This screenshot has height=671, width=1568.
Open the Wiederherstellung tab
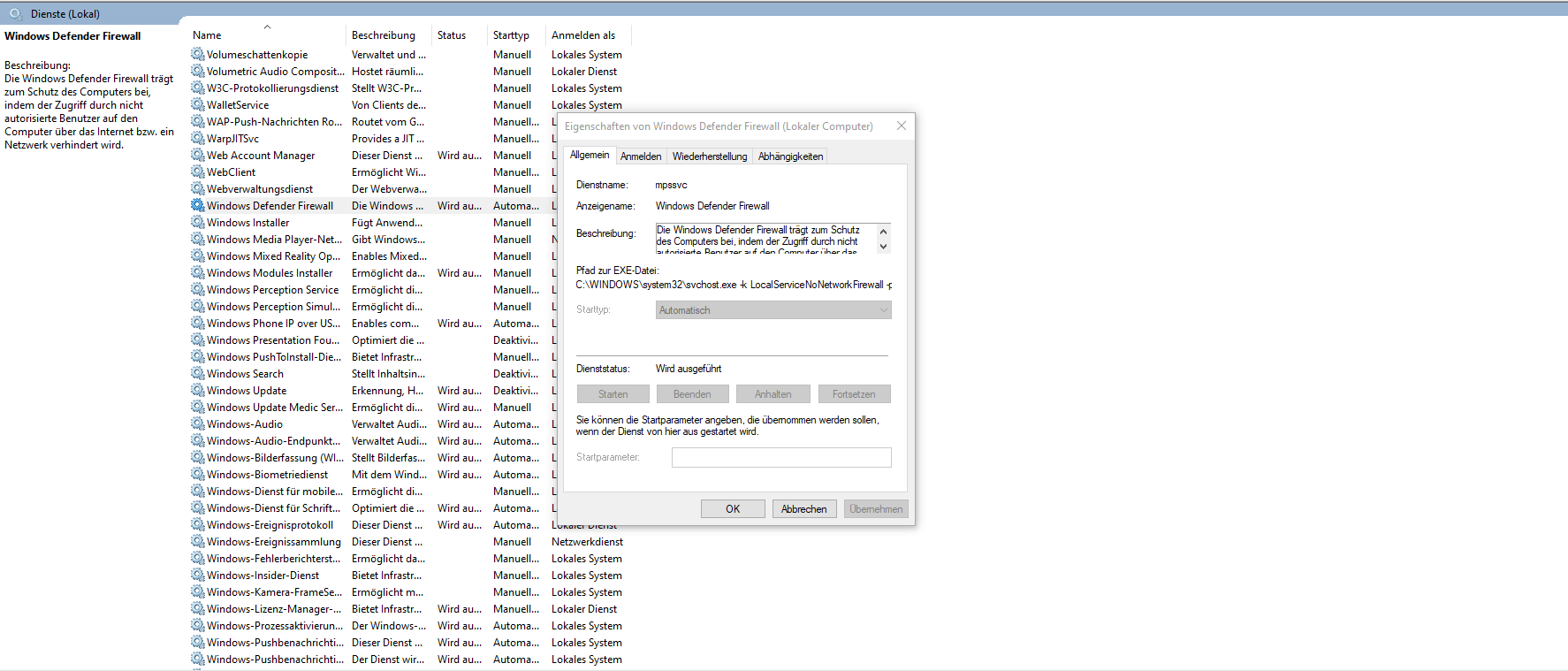pyautogui.click(x=710, y=156)
